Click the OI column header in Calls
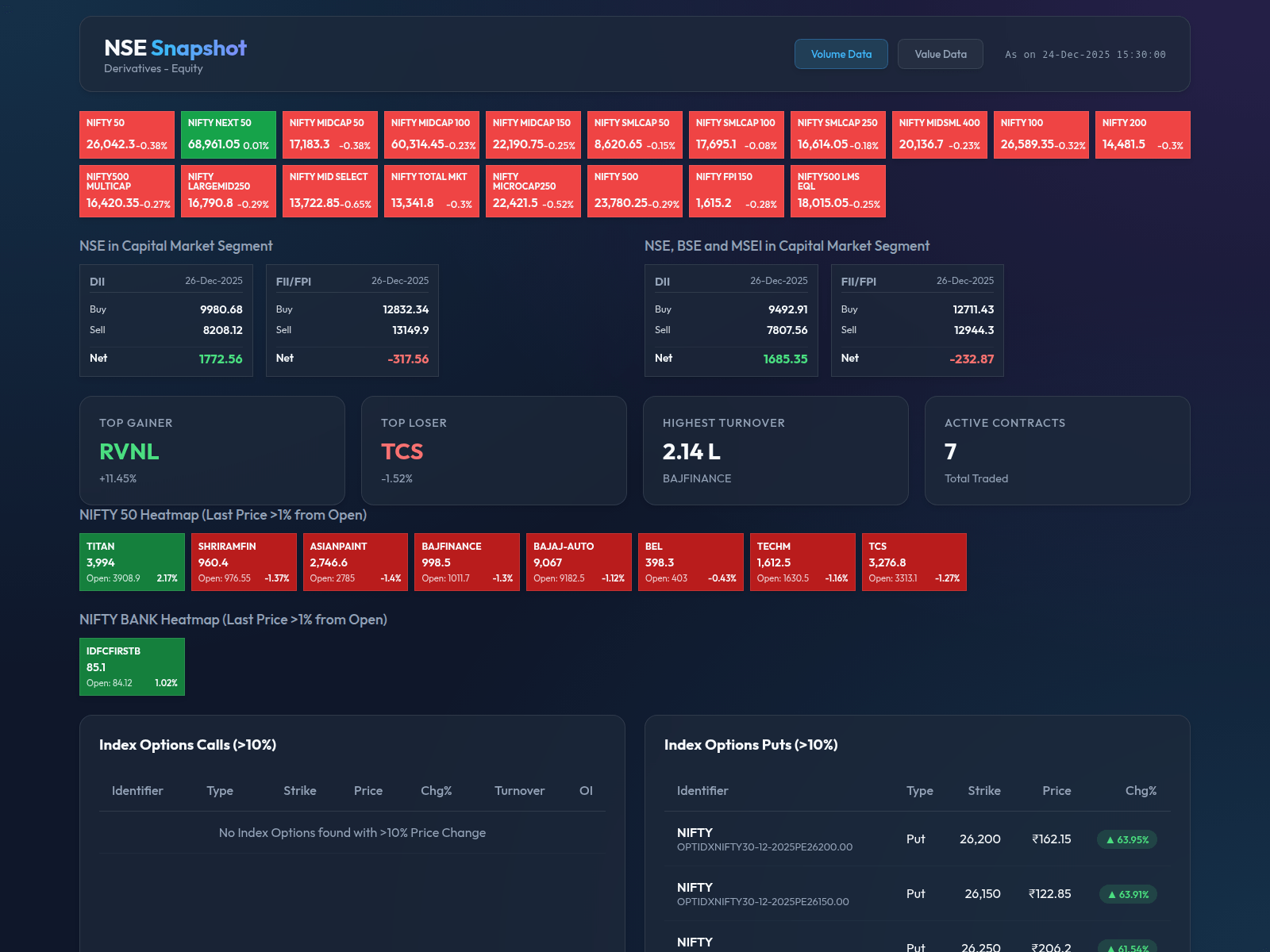The image size is (1270, 952). [x=586, y=790]
